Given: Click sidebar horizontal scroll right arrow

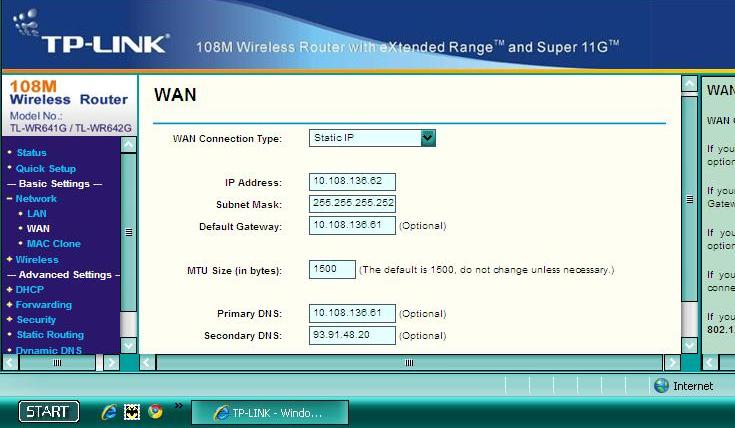Looking at the screenshot, I should click(111, 363).
